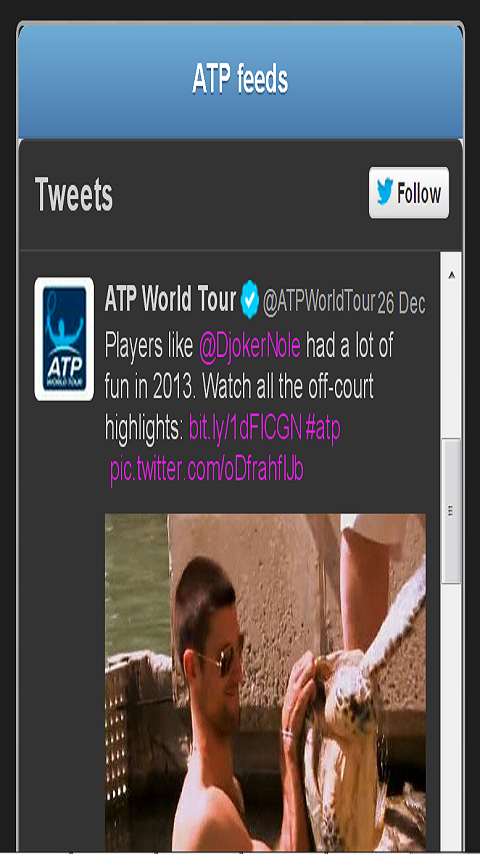Open the ATP World Tour avatar logo

tap(64, 339)
